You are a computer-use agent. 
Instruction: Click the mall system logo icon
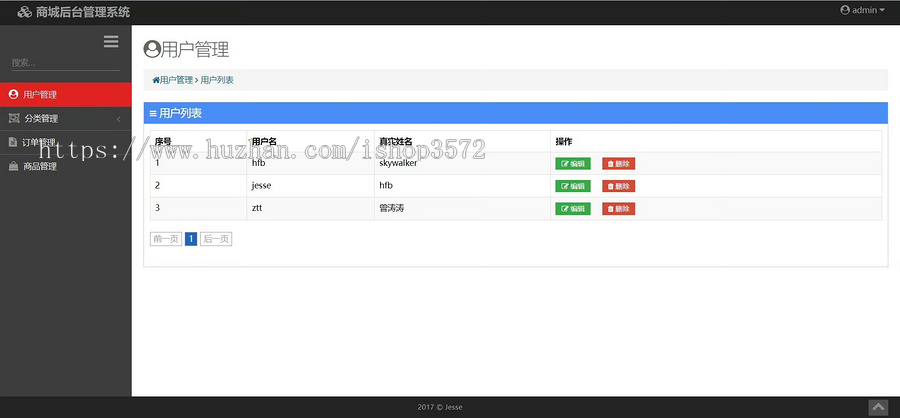tap(25, 11)
